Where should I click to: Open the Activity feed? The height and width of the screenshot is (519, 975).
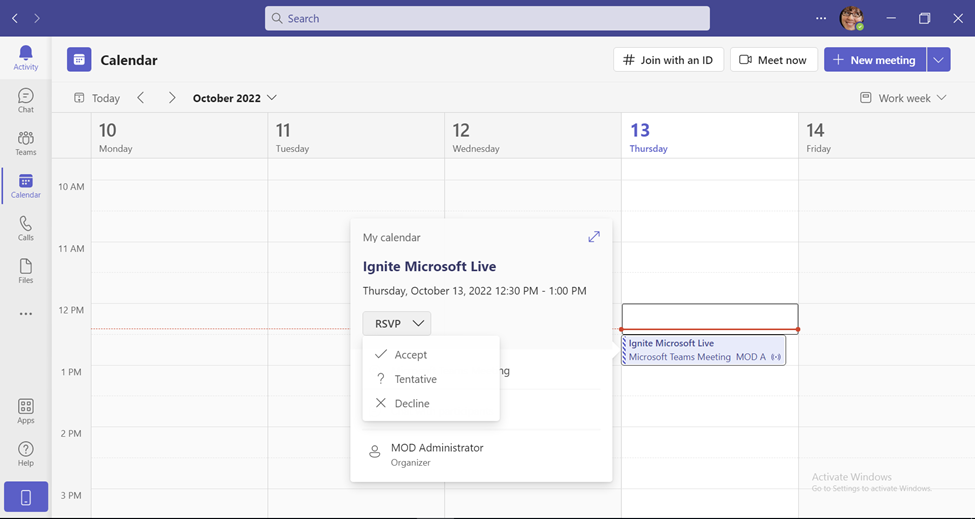(x=25, y=58)
